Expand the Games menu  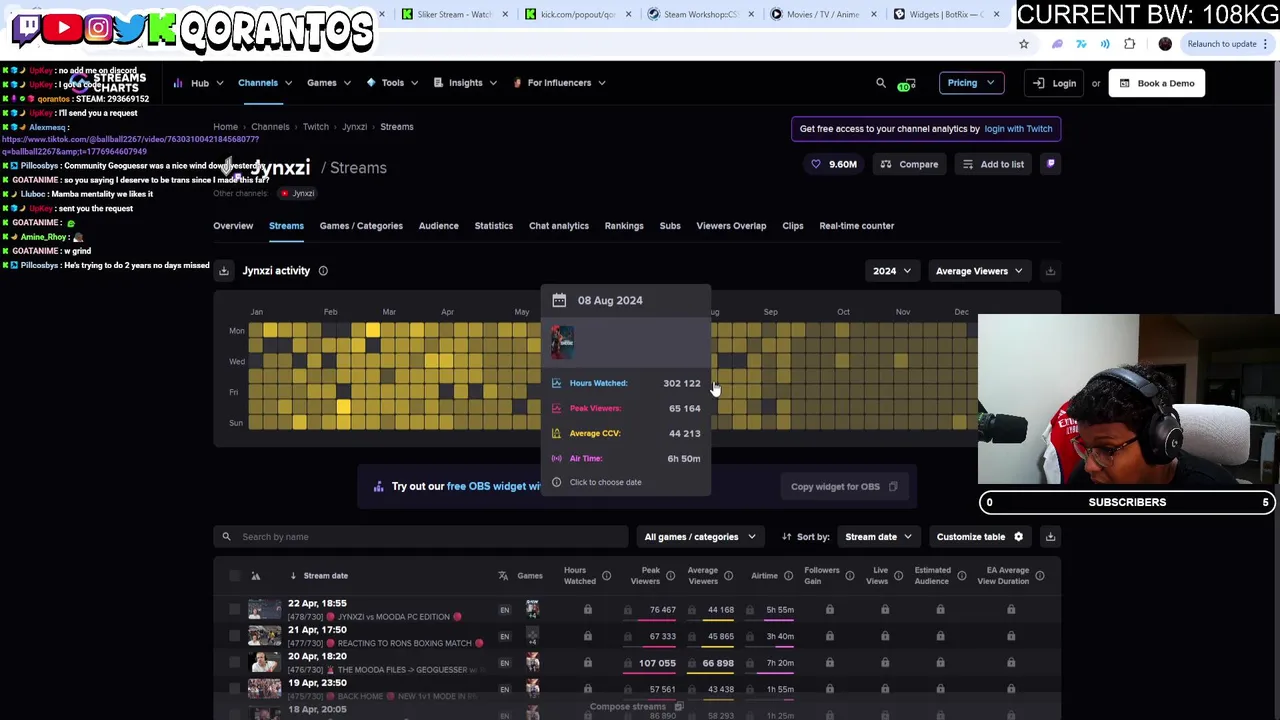329,83
